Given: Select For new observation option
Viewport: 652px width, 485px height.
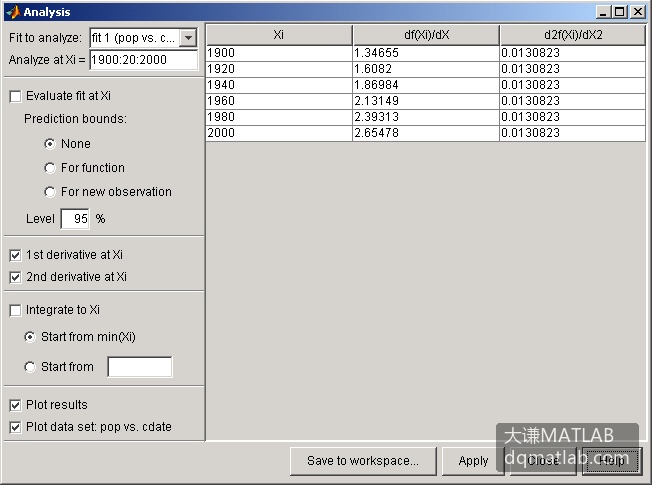Looking at the screenshot, I should (49, 192).
